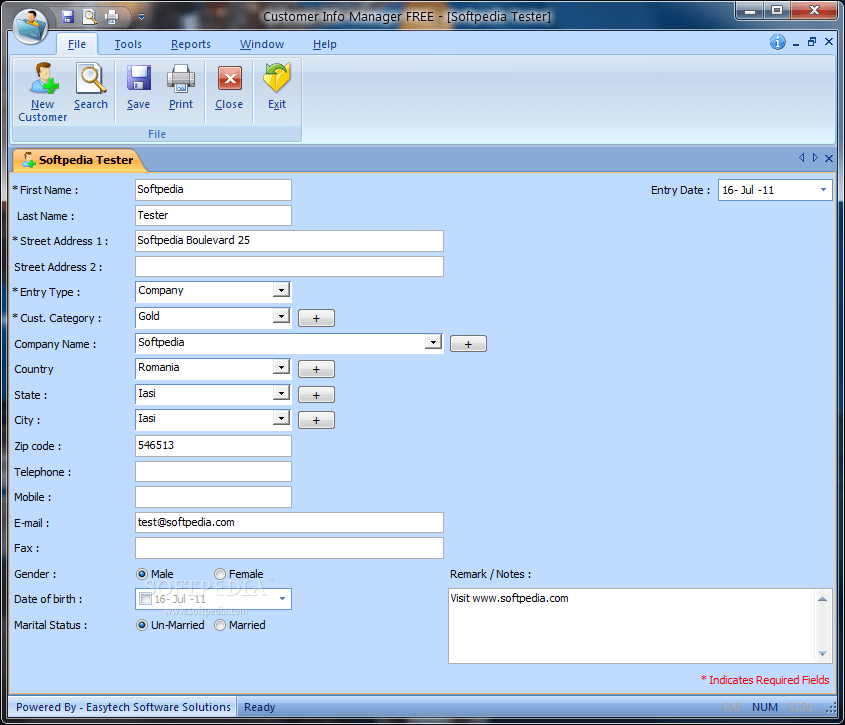Image resolution: width=845 pixels, height=725 pixels.
Task: Click the First Name field
Action: (213, 190)
